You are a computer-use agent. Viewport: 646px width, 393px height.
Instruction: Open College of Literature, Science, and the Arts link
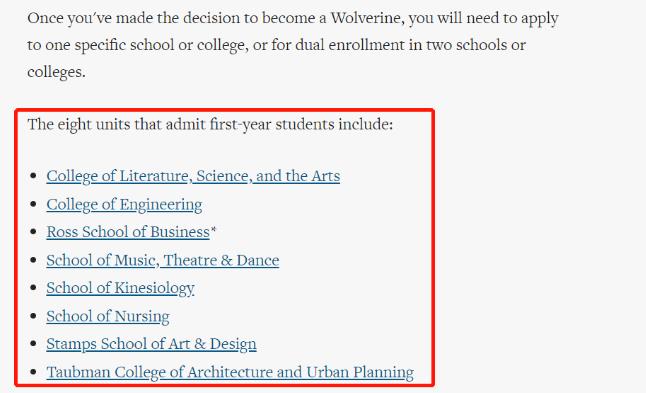[x=193, y=176]
